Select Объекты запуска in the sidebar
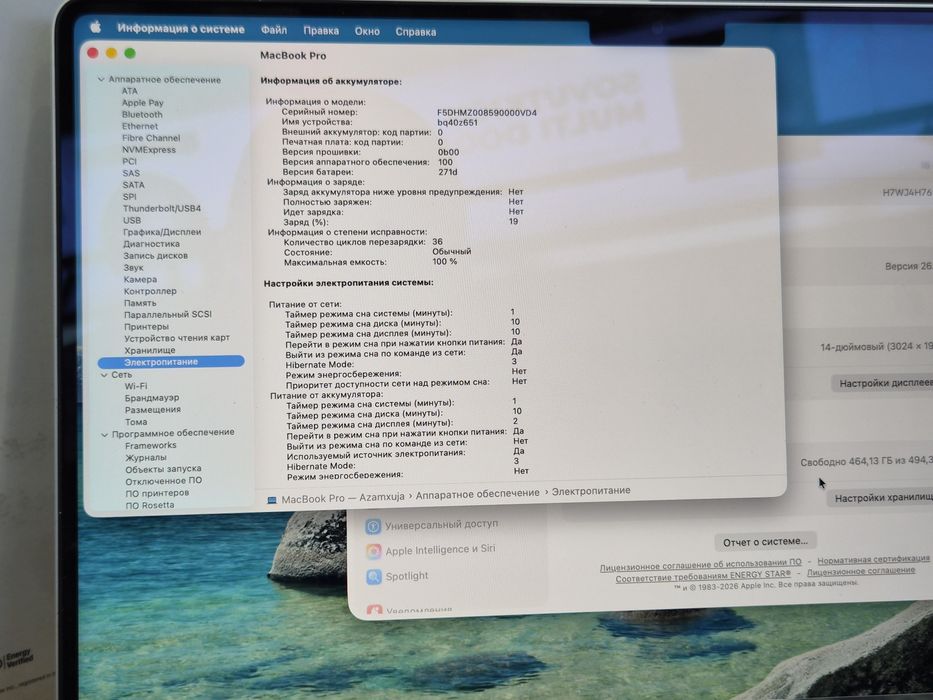 pyautogui.click(x=163, y=469)
